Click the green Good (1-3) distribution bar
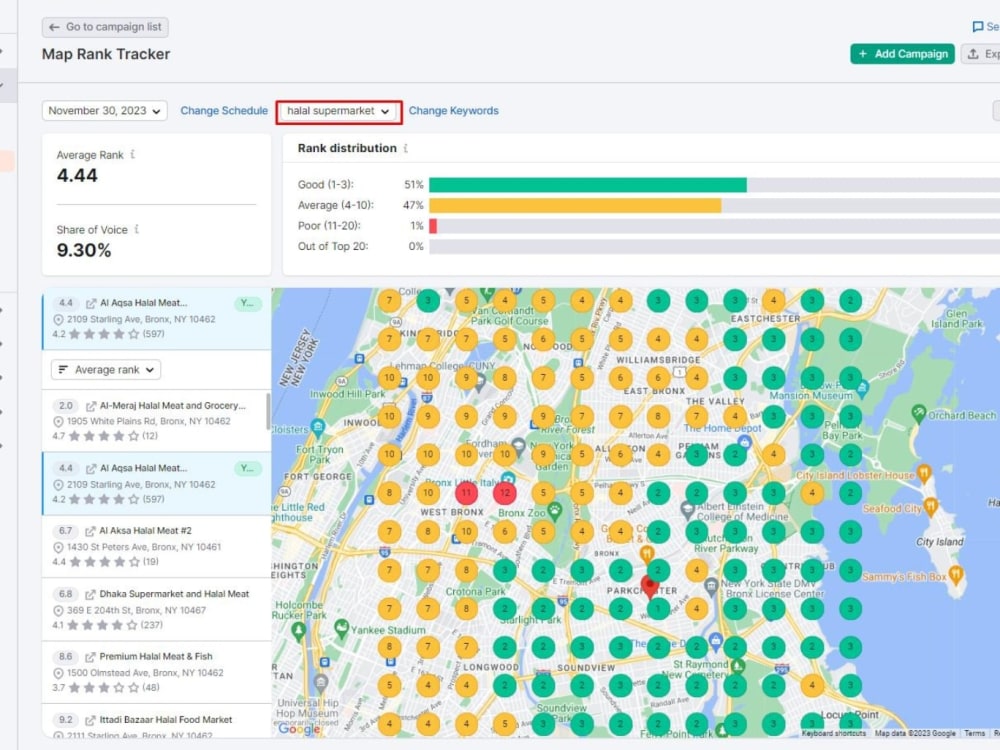This screenshot has width=1000, height=750. (x=587, y=185)
